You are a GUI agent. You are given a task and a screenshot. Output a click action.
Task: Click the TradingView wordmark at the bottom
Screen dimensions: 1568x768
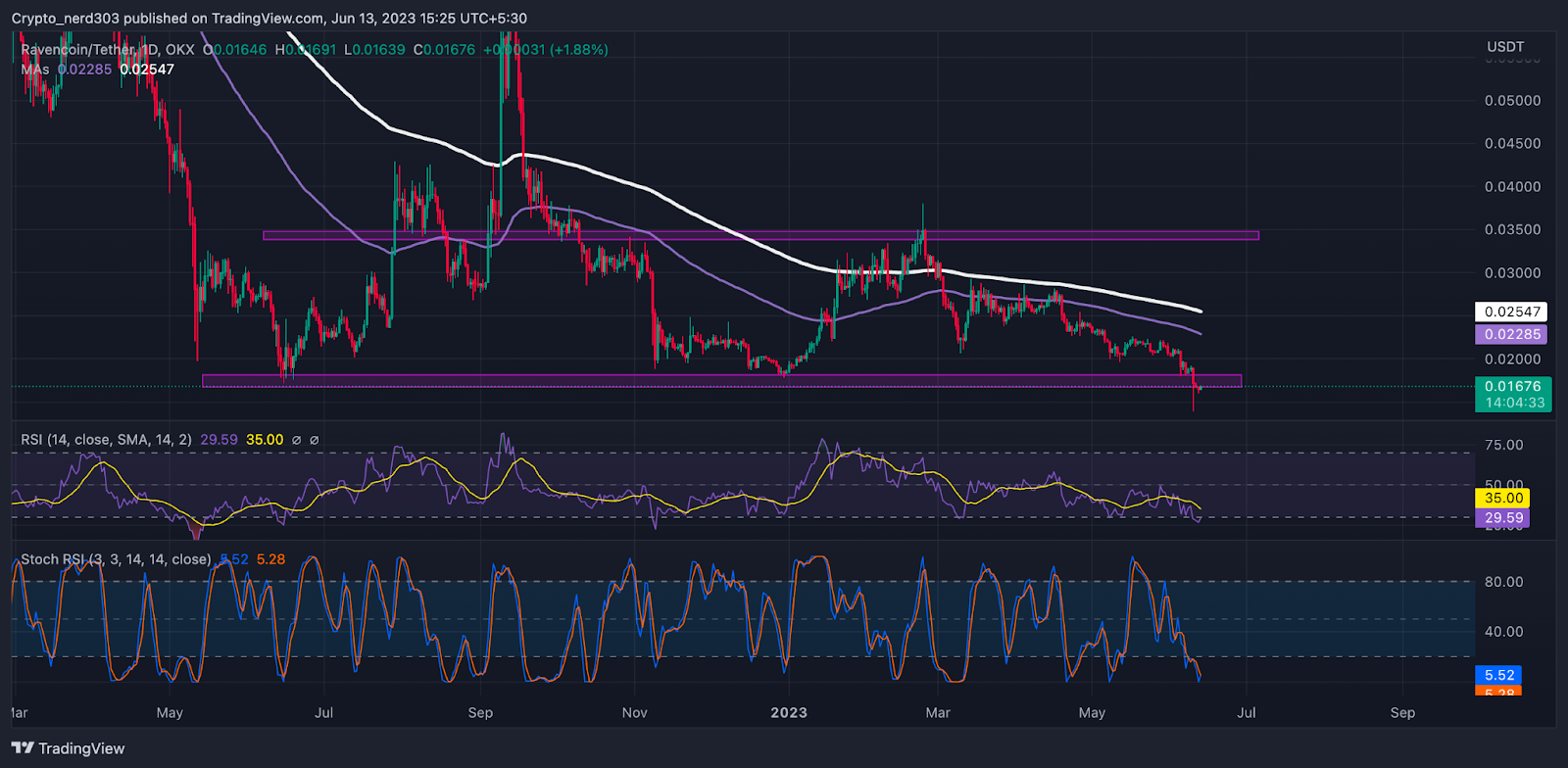(81, 748)
